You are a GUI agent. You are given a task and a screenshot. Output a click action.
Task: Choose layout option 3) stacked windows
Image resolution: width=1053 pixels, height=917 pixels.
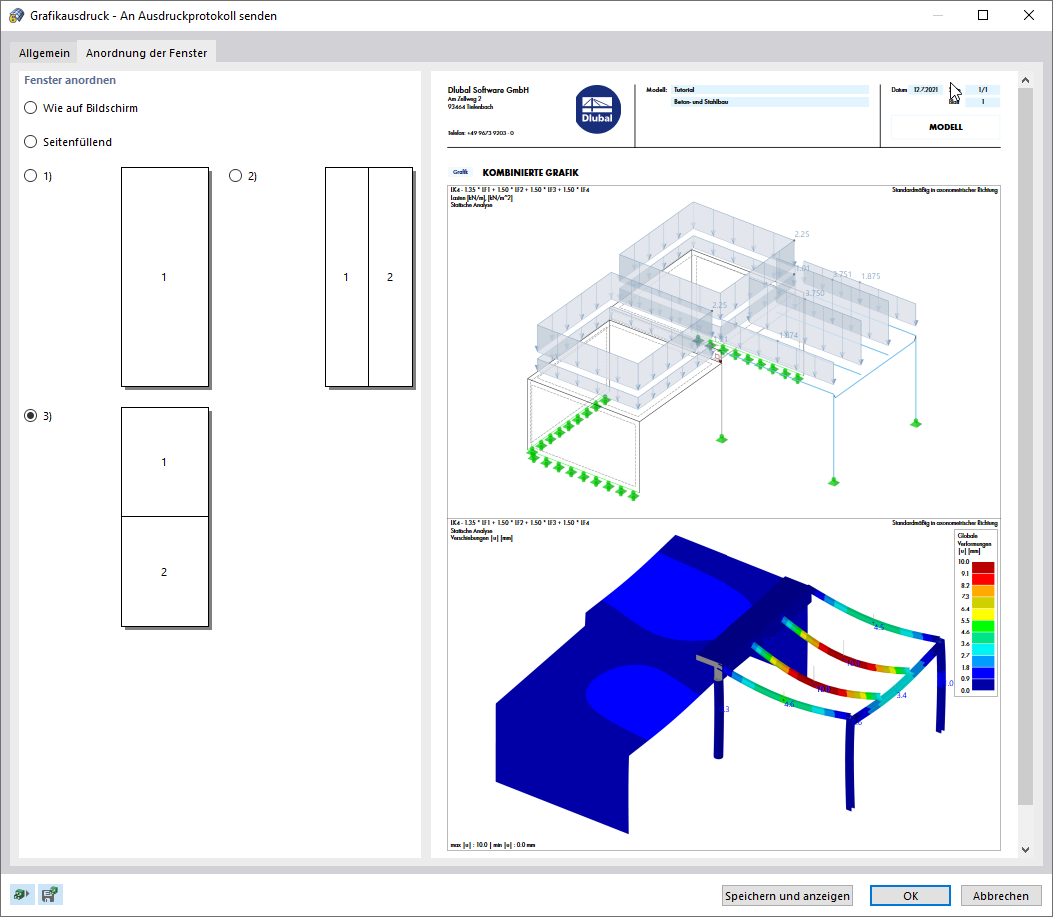tap(30, 416)
